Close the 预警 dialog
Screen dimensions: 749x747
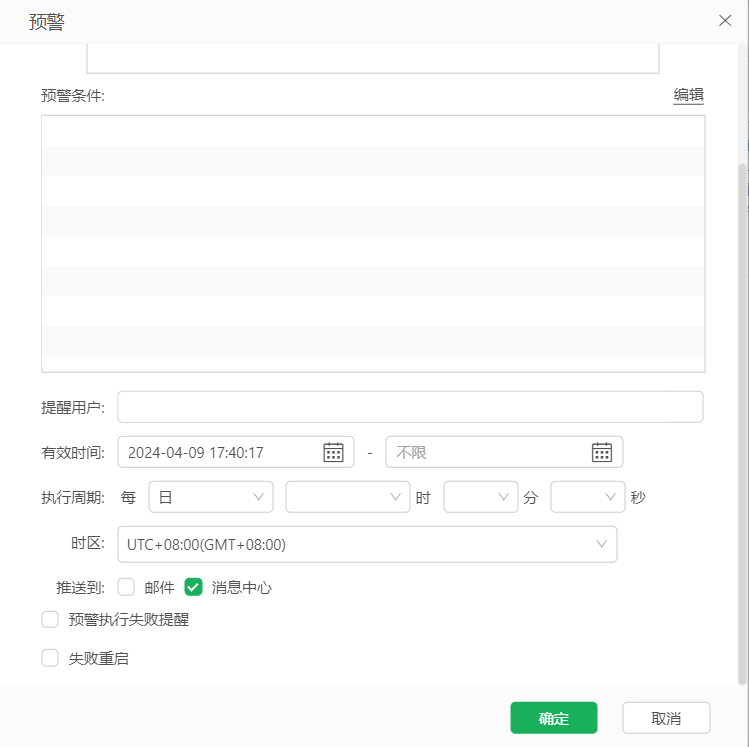[x=725, y=21]
